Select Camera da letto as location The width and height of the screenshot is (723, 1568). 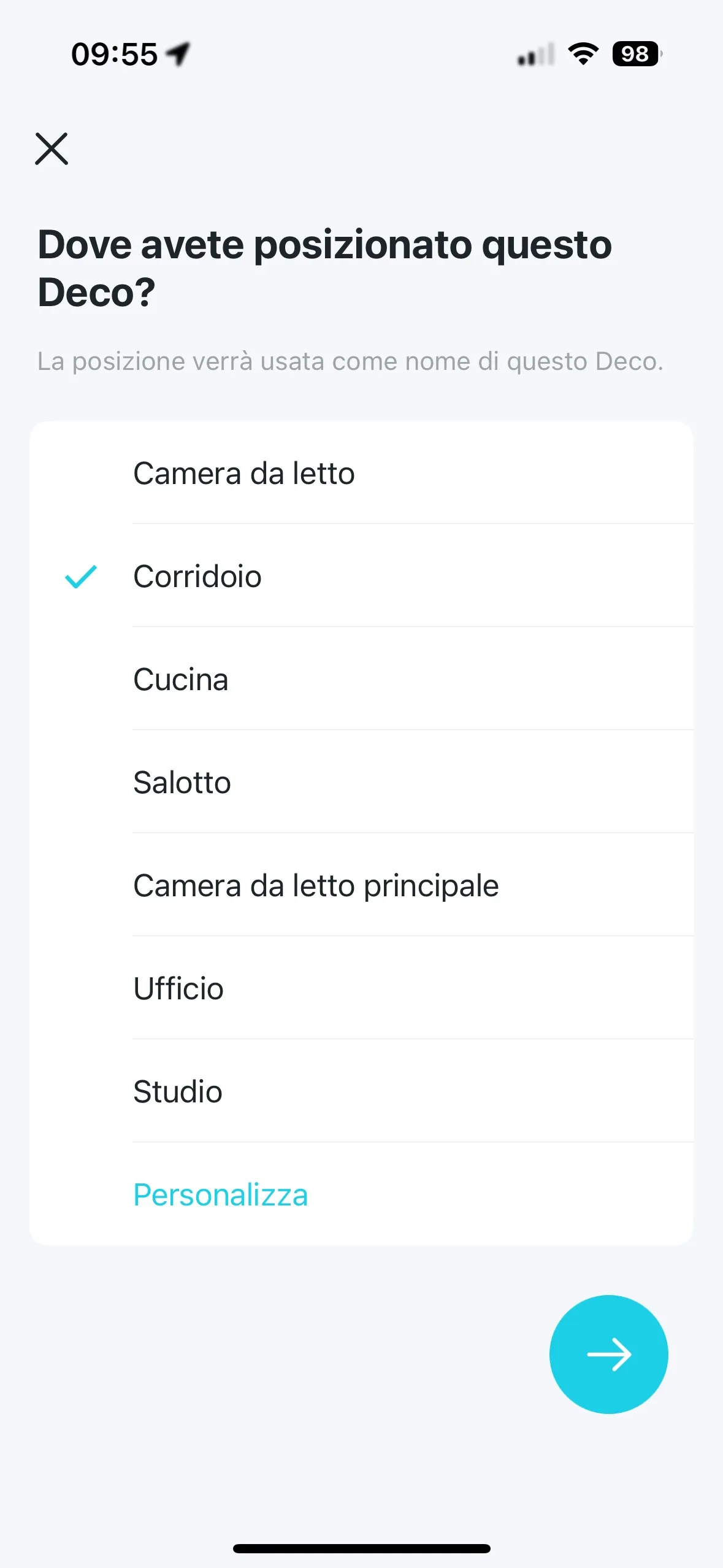pos(244,473)
